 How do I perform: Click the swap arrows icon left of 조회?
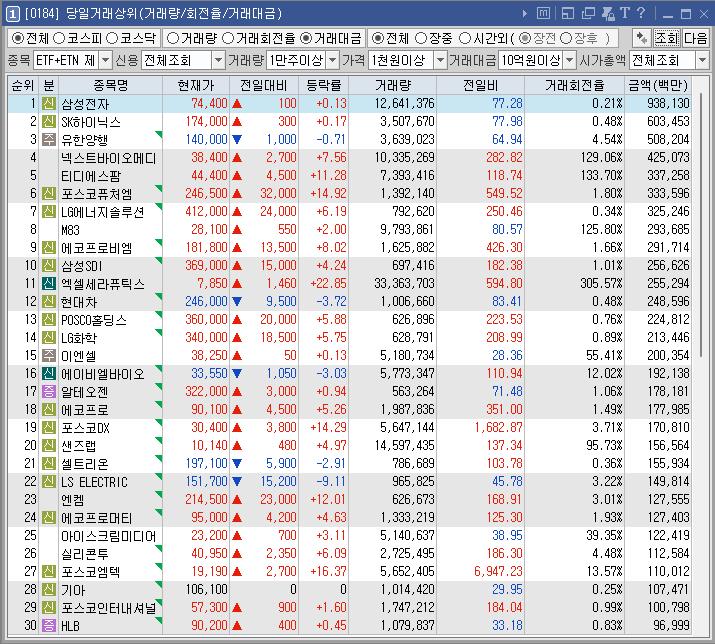point(642,38)
